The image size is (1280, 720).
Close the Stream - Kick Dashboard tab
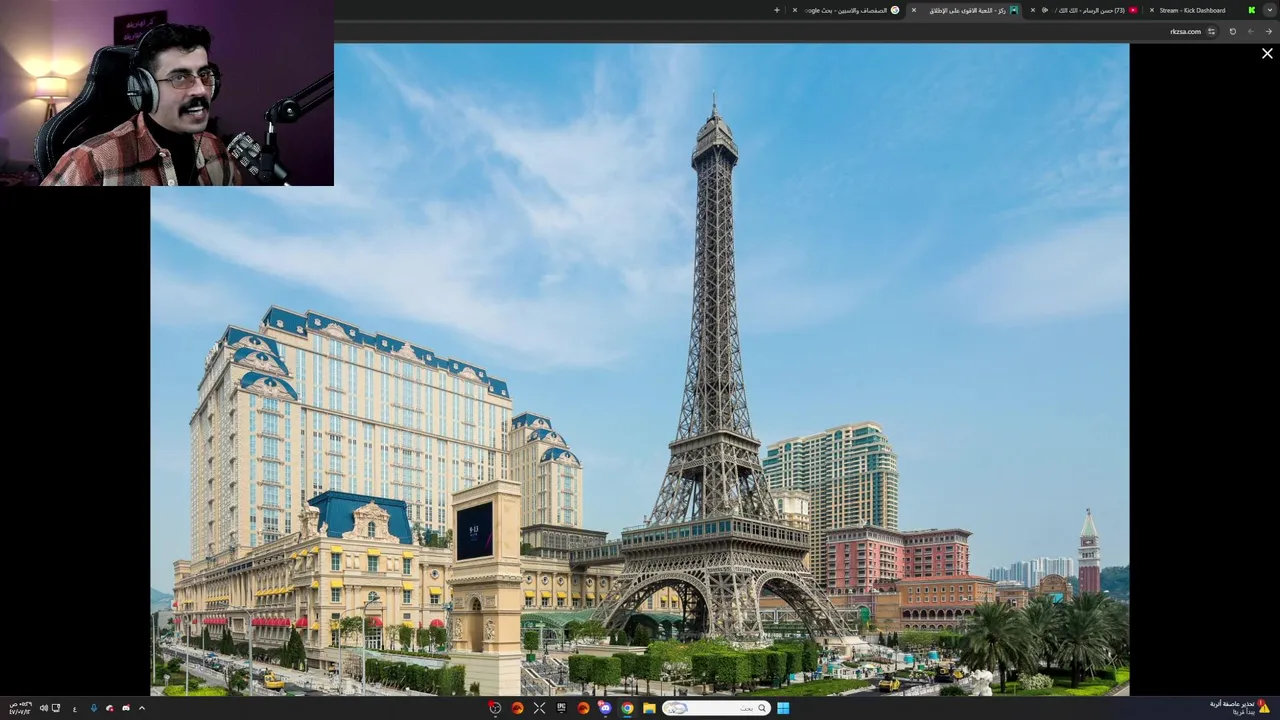[x=1151, y=10]
